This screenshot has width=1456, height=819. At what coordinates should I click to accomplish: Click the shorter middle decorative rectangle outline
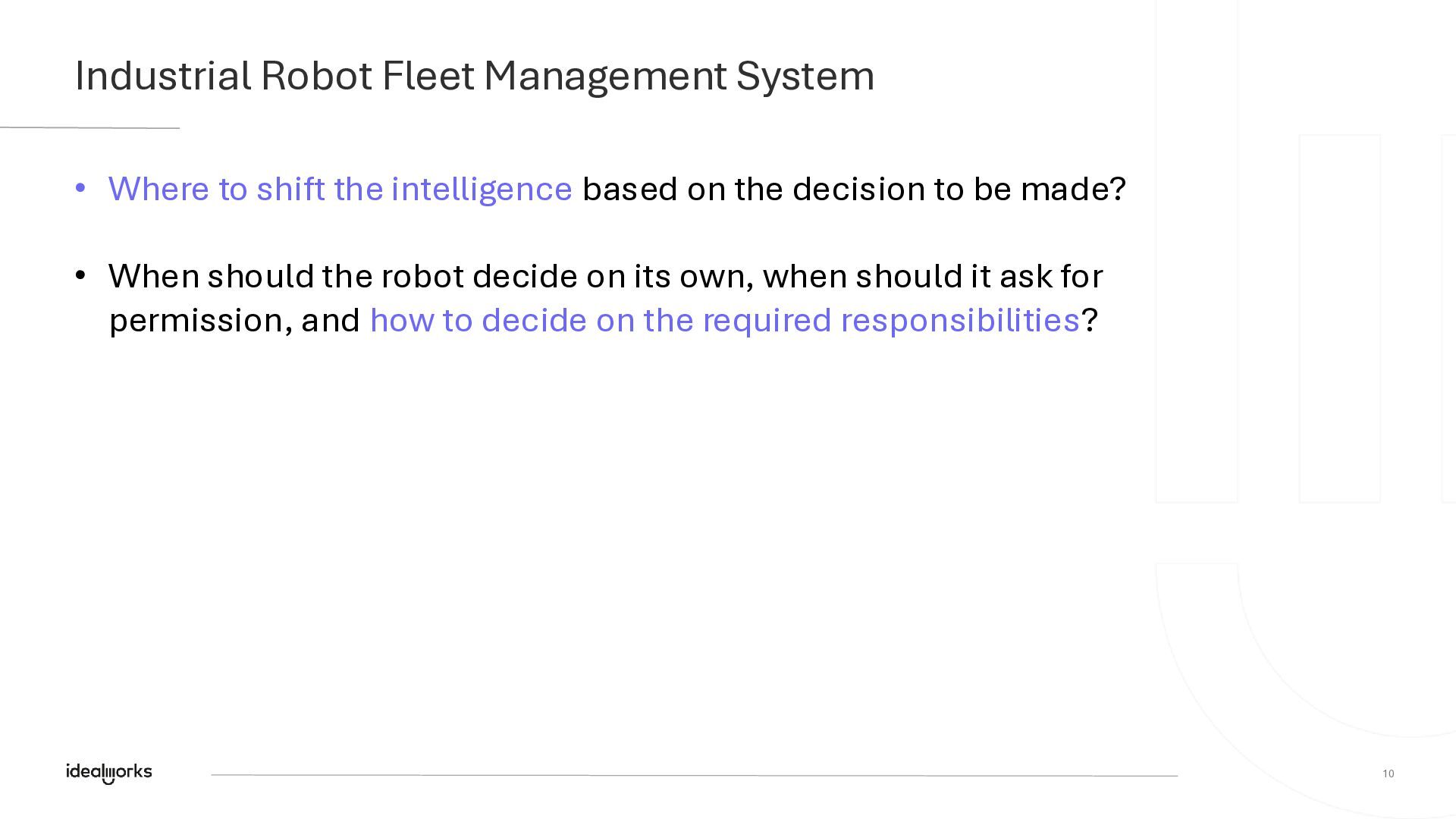coord(1339,318)
